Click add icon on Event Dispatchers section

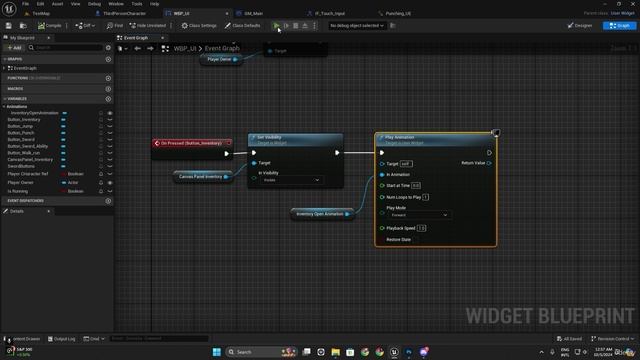coord(108,201)
